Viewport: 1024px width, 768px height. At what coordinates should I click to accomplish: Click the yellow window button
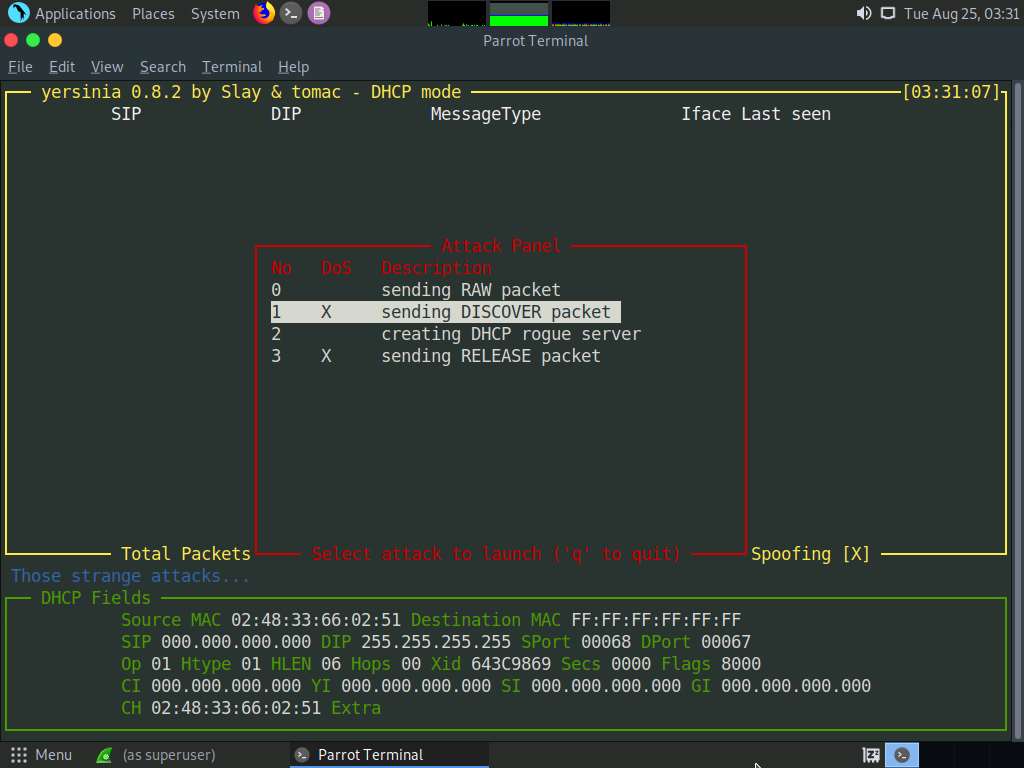click(55, 40)
